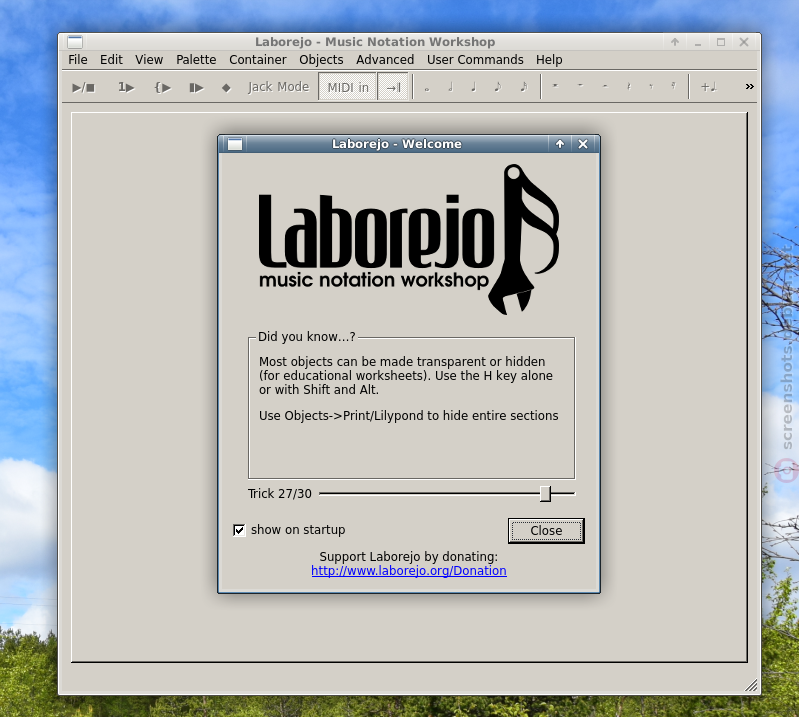Open the View menu
Screen dimensions: 799x717
(149, 60)
